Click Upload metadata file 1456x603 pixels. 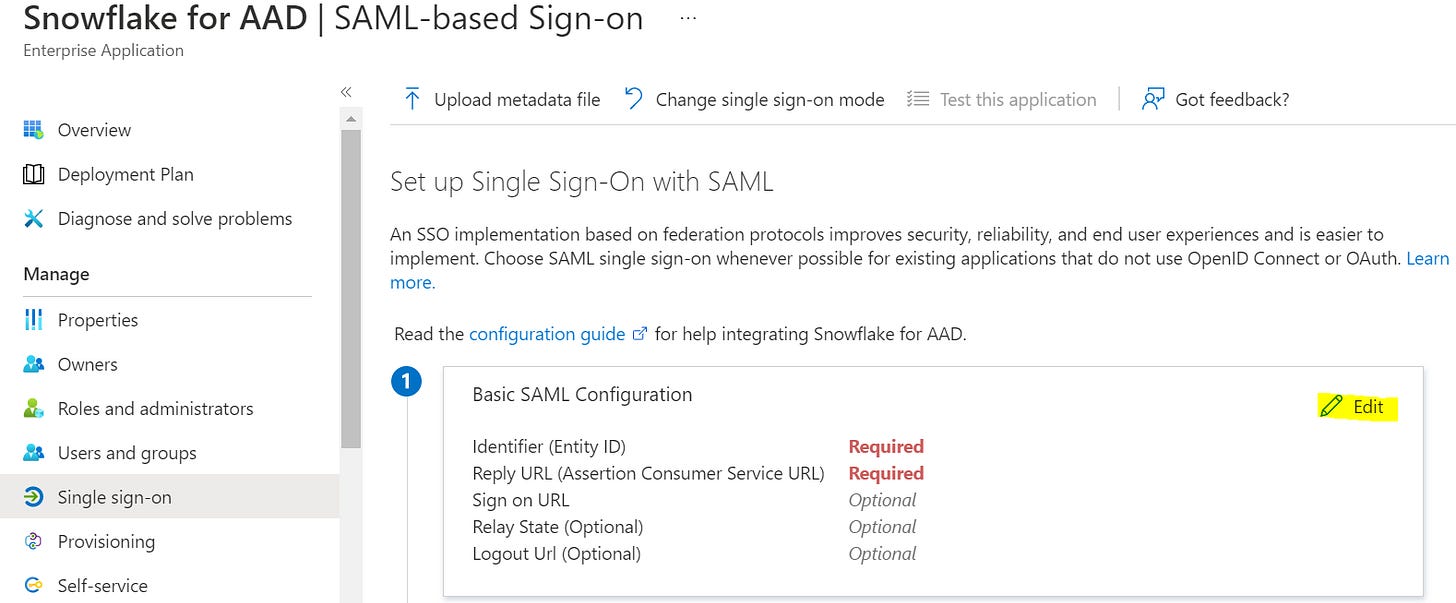pos(502,100)
